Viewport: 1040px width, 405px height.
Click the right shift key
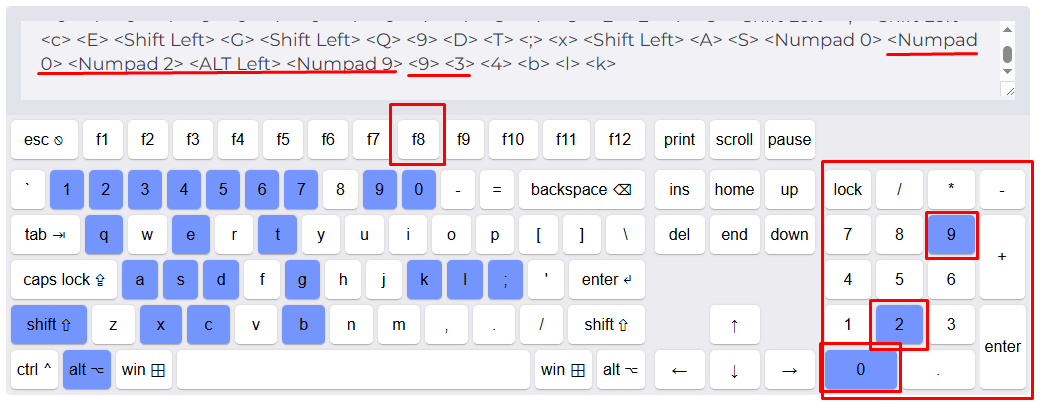[606, 325]
